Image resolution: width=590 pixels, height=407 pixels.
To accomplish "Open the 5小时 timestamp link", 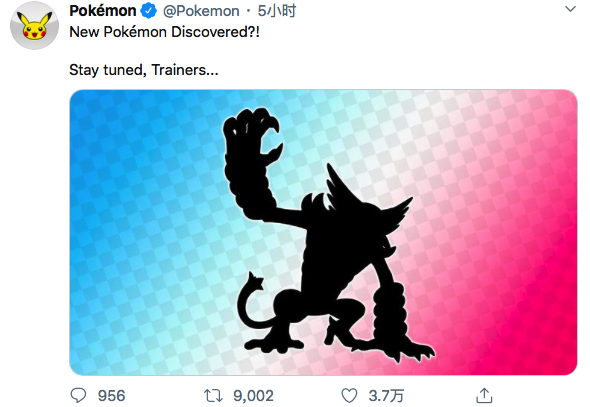I will 277,11.
